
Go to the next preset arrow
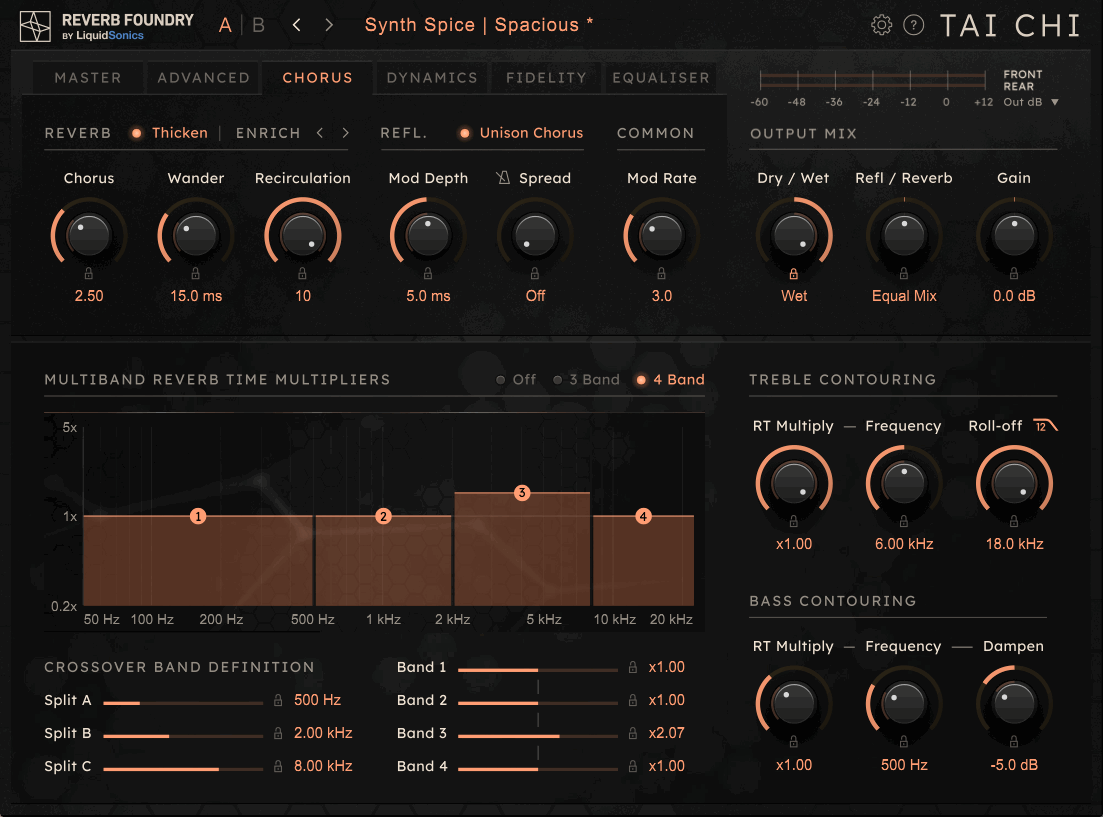tap(329, 25)
